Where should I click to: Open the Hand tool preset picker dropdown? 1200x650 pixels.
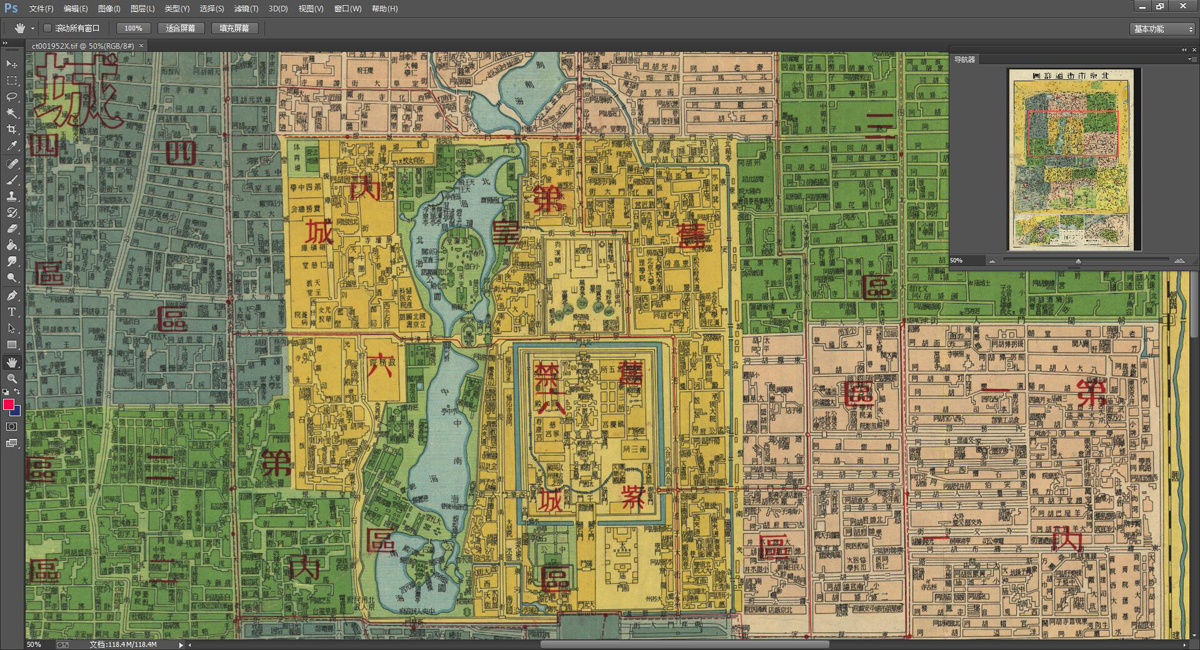[33, 28]
